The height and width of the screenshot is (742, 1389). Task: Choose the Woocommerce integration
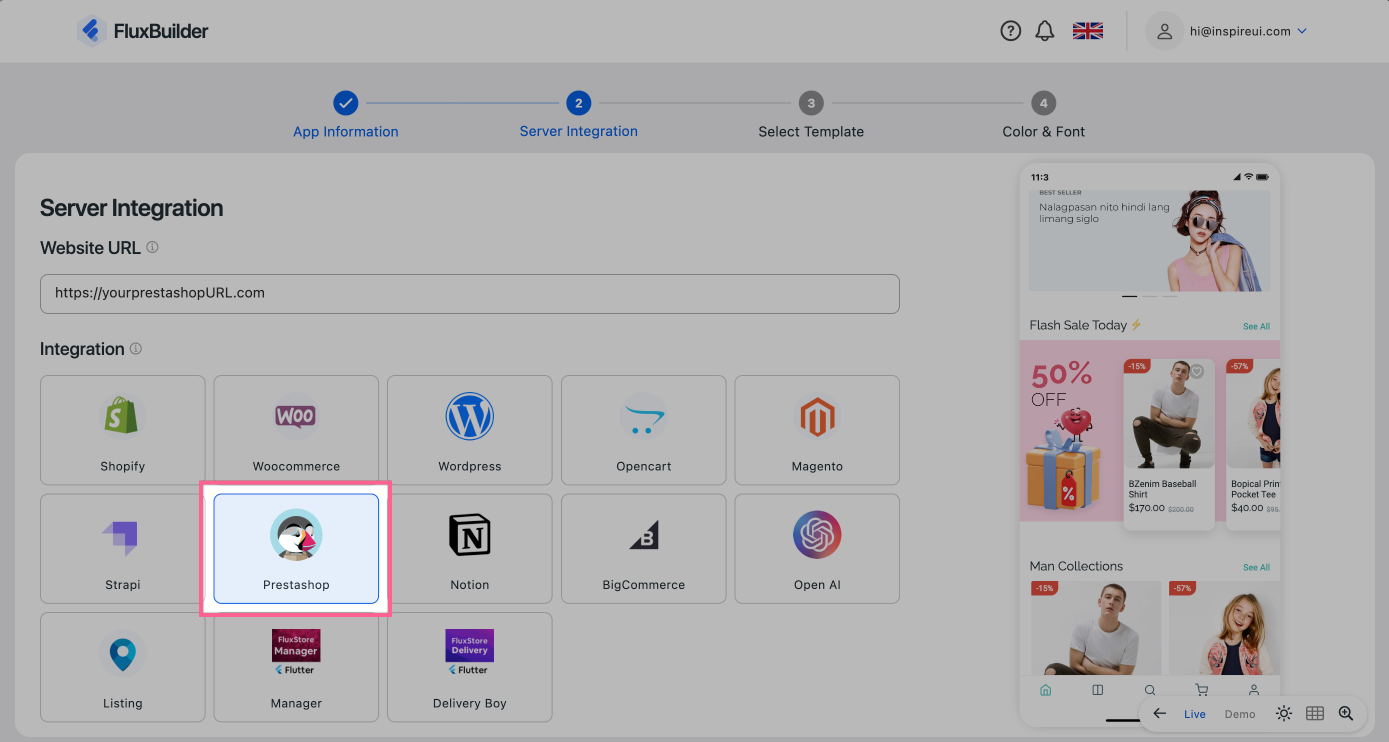tap(296, 430)
